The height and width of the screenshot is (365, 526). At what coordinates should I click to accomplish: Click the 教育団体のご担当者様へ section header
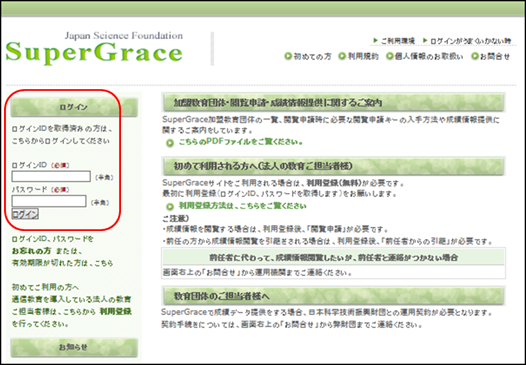click(x=333, y=296)
